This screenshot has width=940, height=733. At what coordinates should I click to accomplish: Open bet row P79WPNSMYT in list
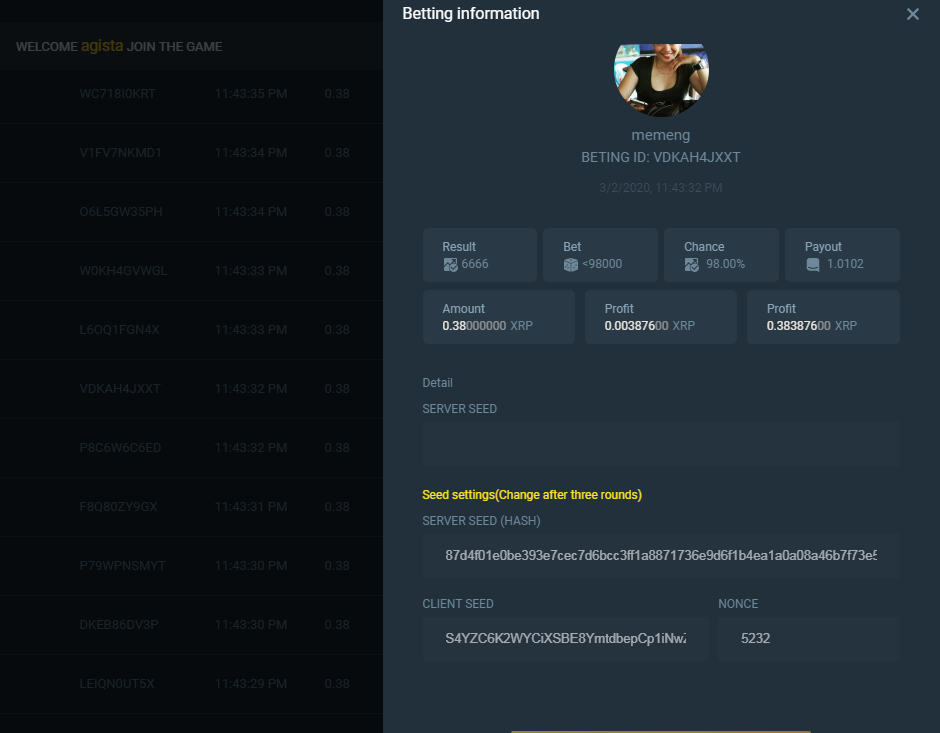[x=122, y=566]
